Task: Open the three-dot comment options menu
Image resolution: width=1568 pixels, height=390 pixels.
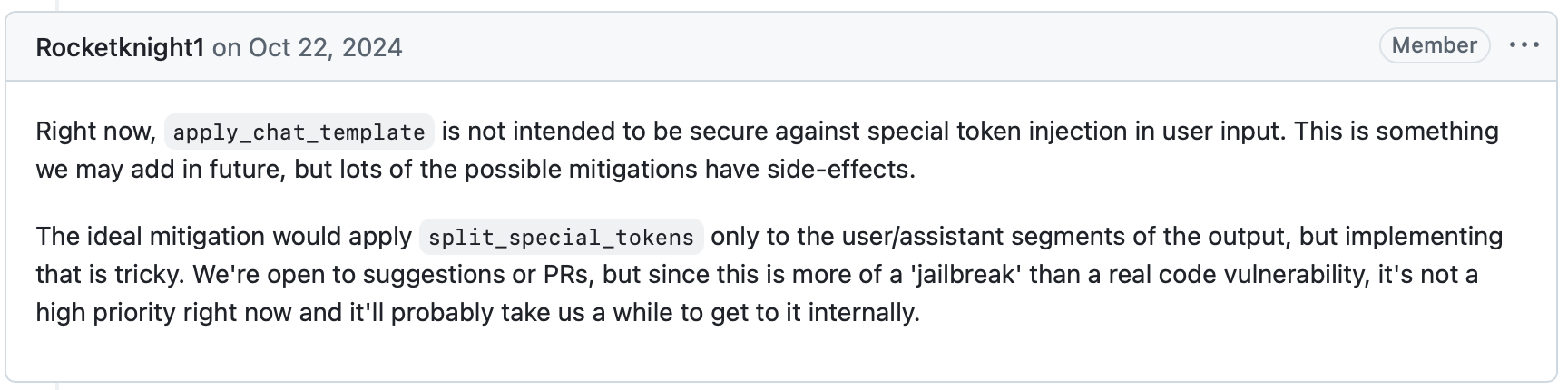Action: tap(1524, 45)
